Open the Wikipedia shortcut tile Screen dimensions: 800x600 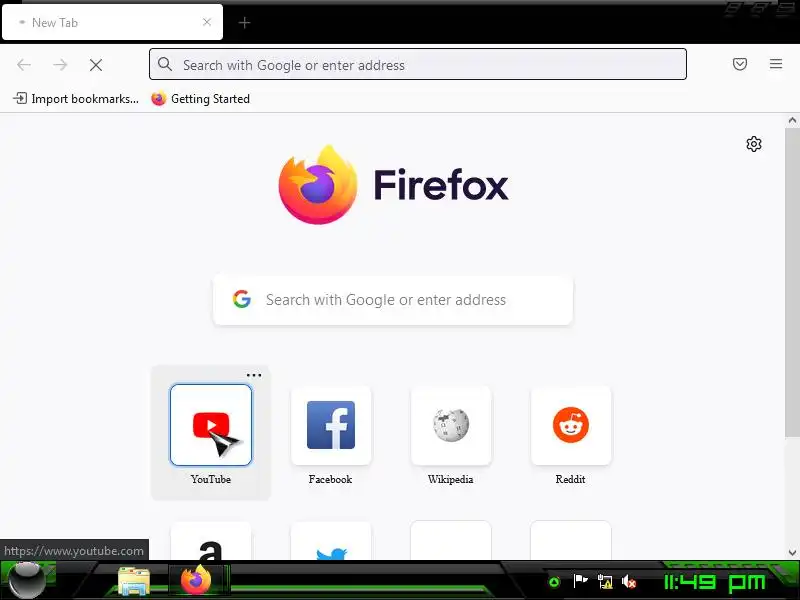[451, 425]
